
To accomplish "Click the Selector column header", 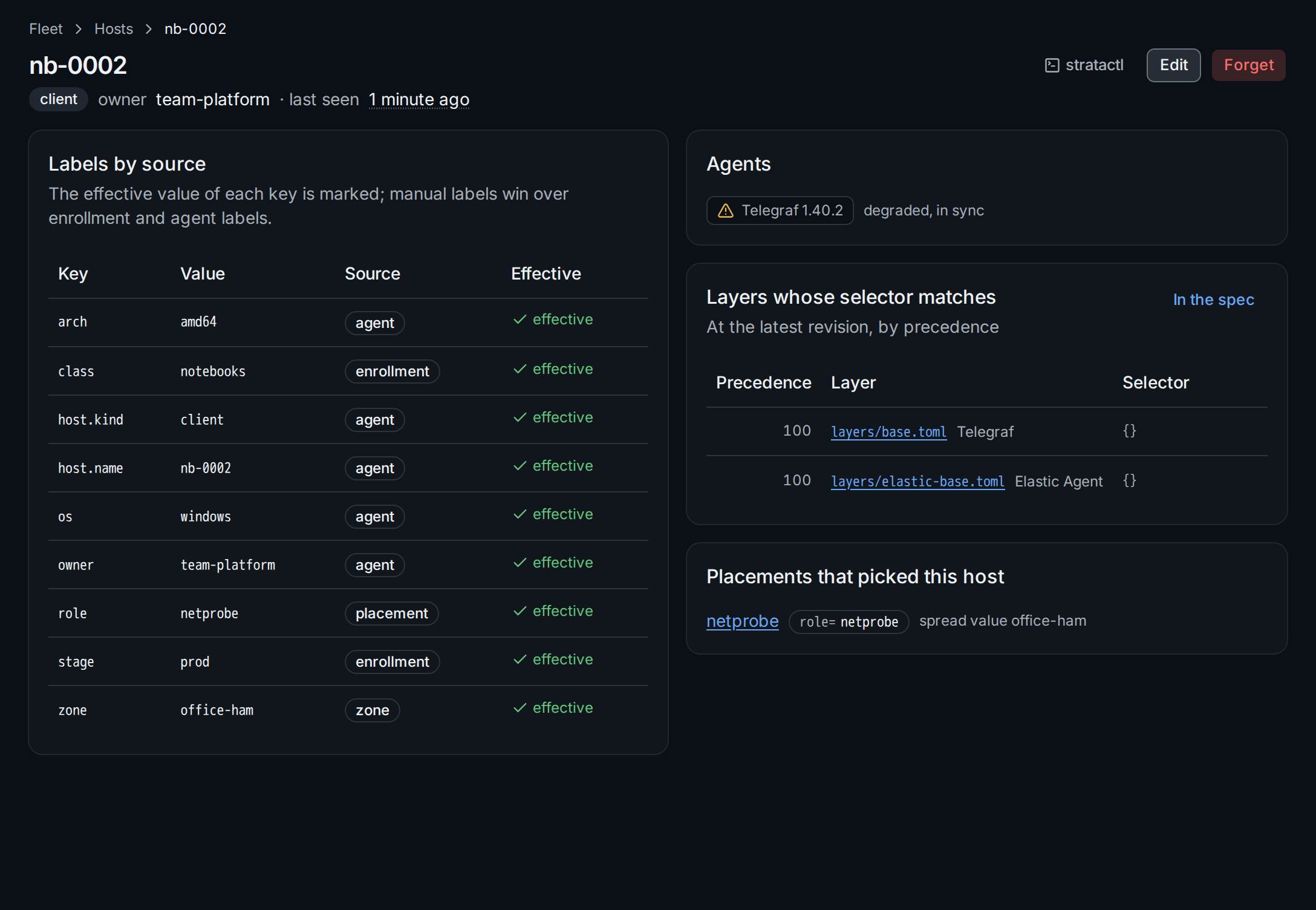I will point(1155,383).
